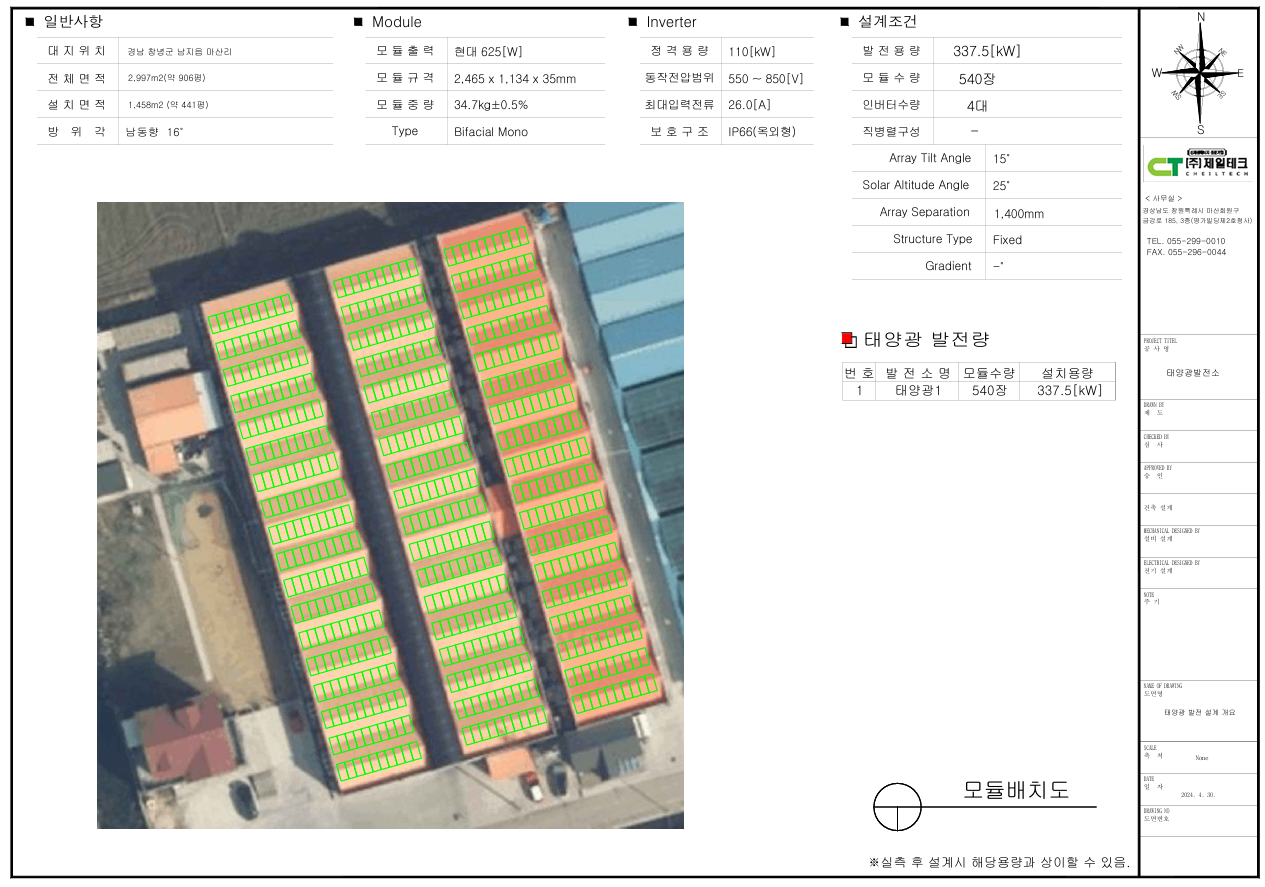Click the square bullet beside 일반사항 heading
1265x887 pixels.
coord(29,21)
